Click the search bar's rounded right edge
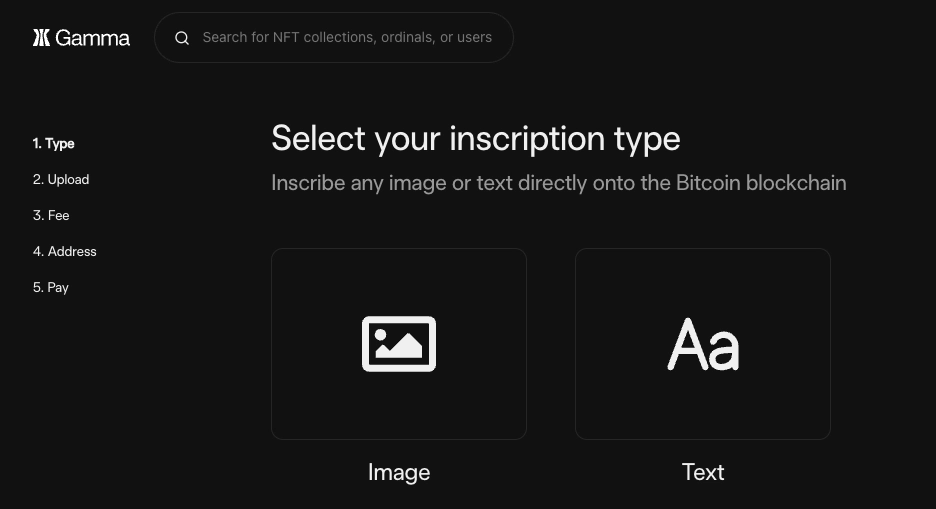The width and height of the screenshot is (936, 509). pyautogui.click(x=504, y=38)
